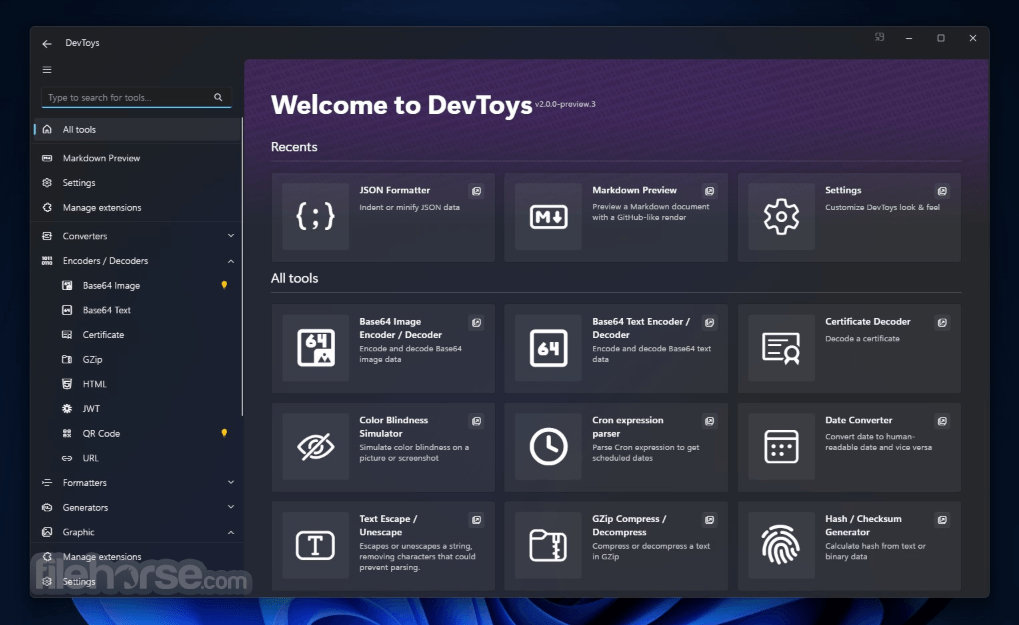Click the Converters group icon
Image resolution: width=1019 pixels, height=625 pixels.
point(47,236)
